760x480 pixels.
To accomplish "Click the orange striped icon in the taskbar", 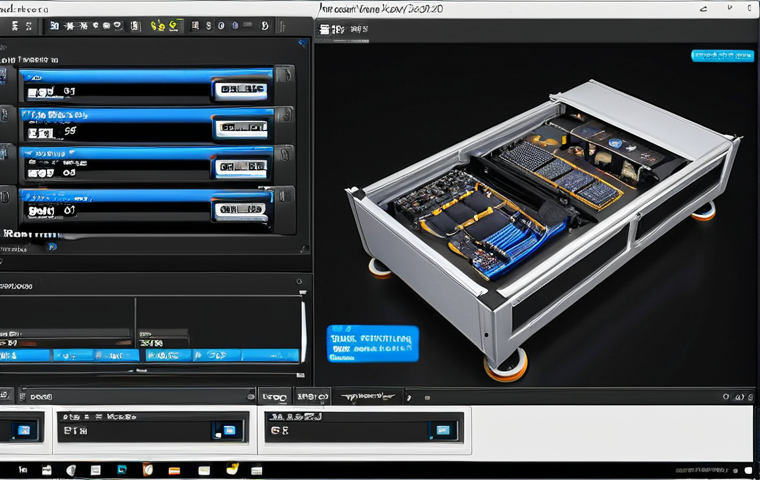I will pyautogui.click(x=174, y=470).
